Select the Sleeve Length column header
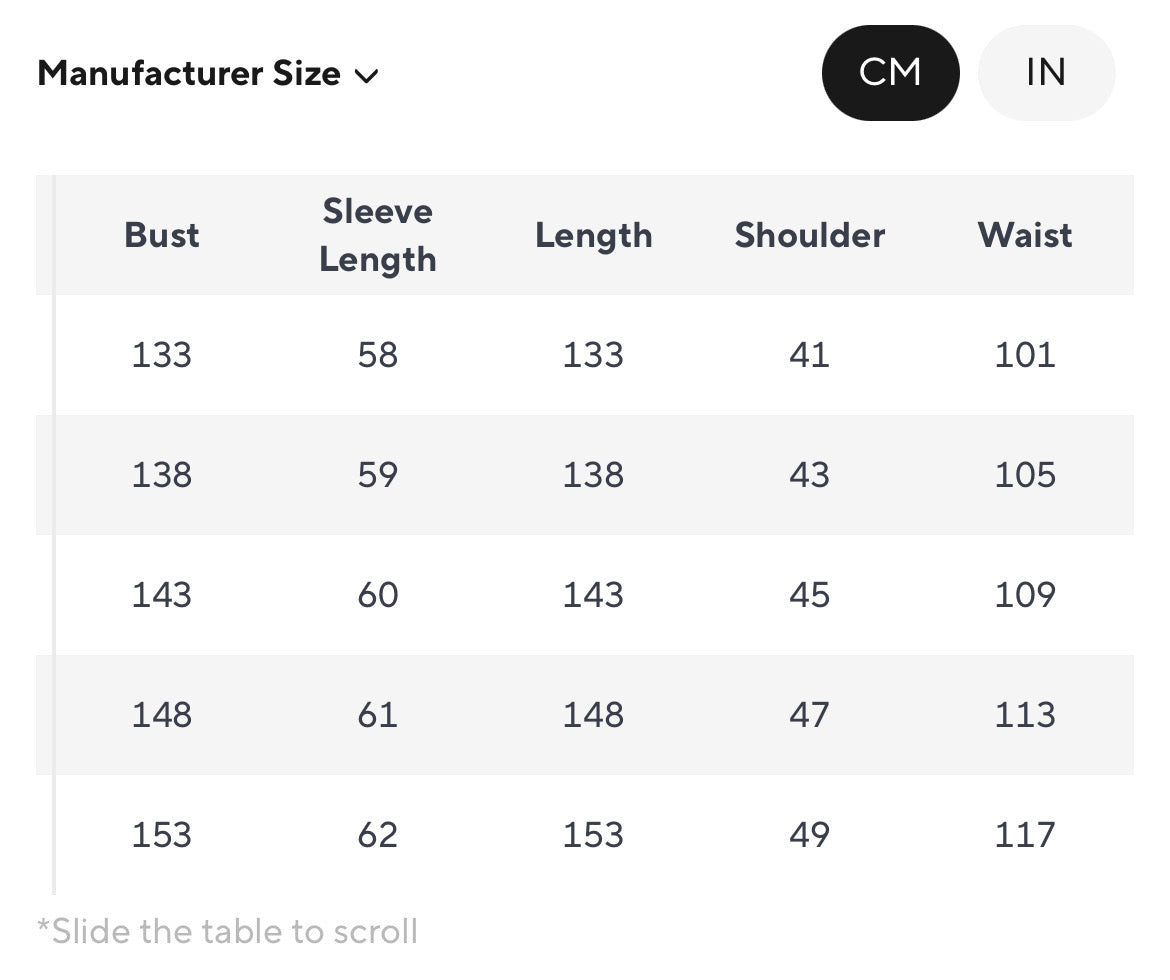 click(378, 235)
